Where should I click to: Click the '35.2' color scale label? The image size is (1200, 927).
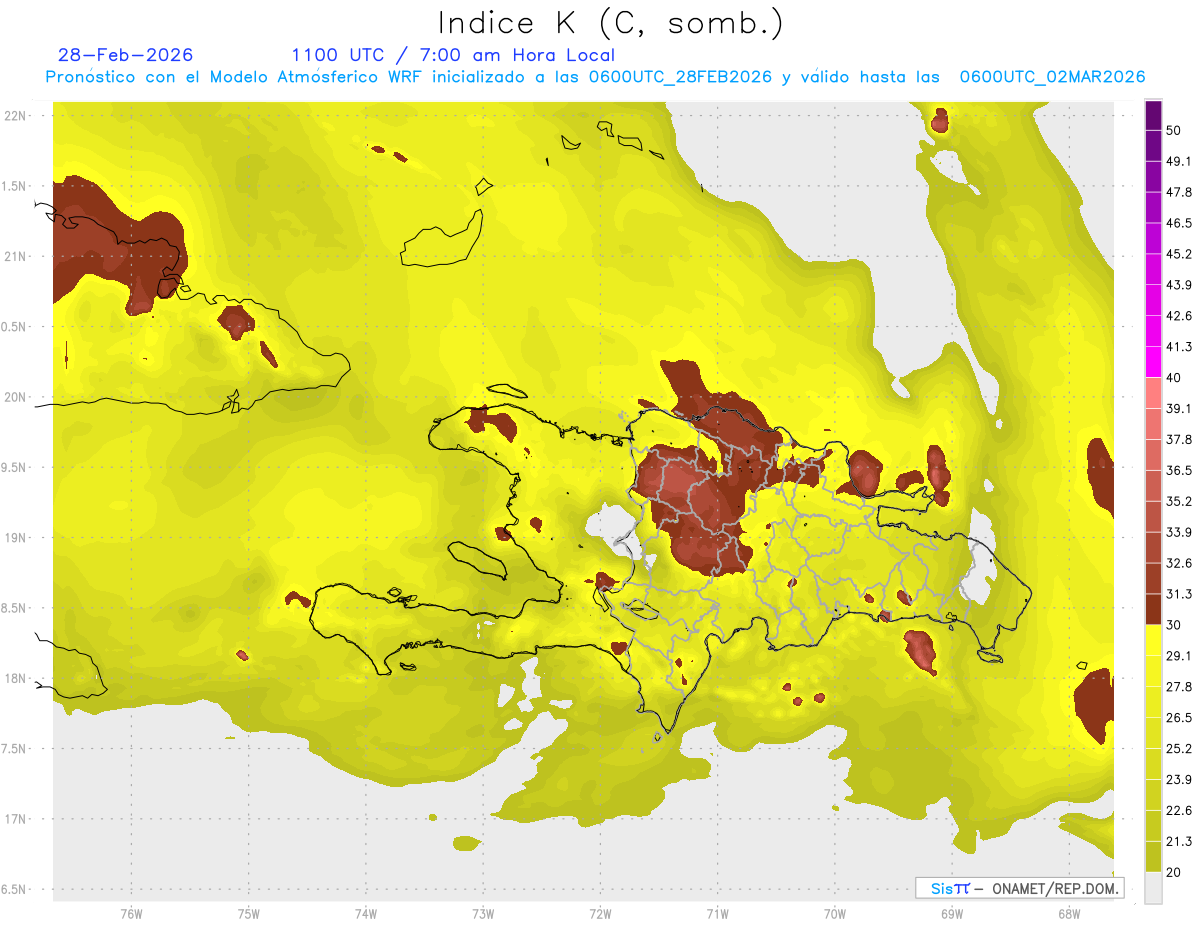point(1179,502)
